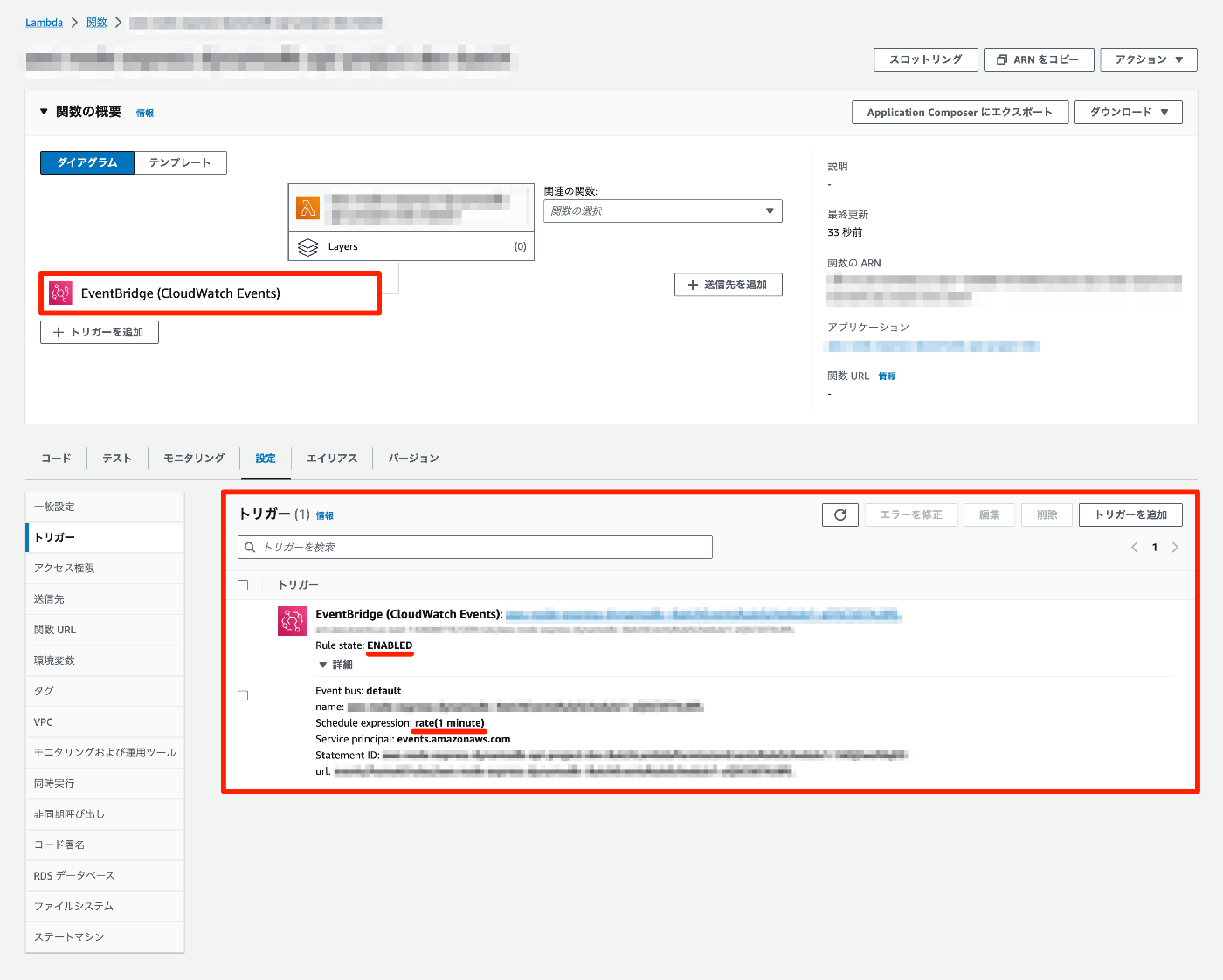Click the search magnifier icon
Screen dimensions: 1223x980
pos(250,547)
